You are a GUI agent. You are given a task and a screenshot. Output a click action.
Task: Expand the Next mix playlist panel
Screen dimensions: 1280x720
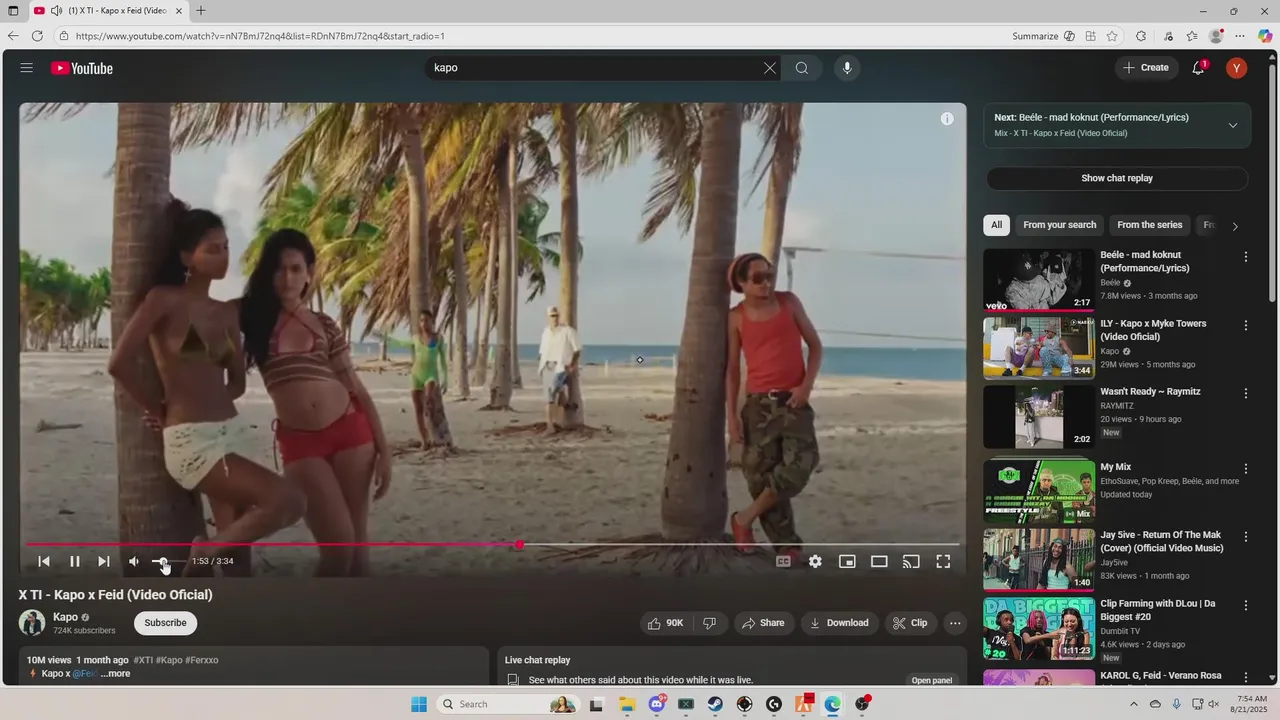click(1233, 125)
